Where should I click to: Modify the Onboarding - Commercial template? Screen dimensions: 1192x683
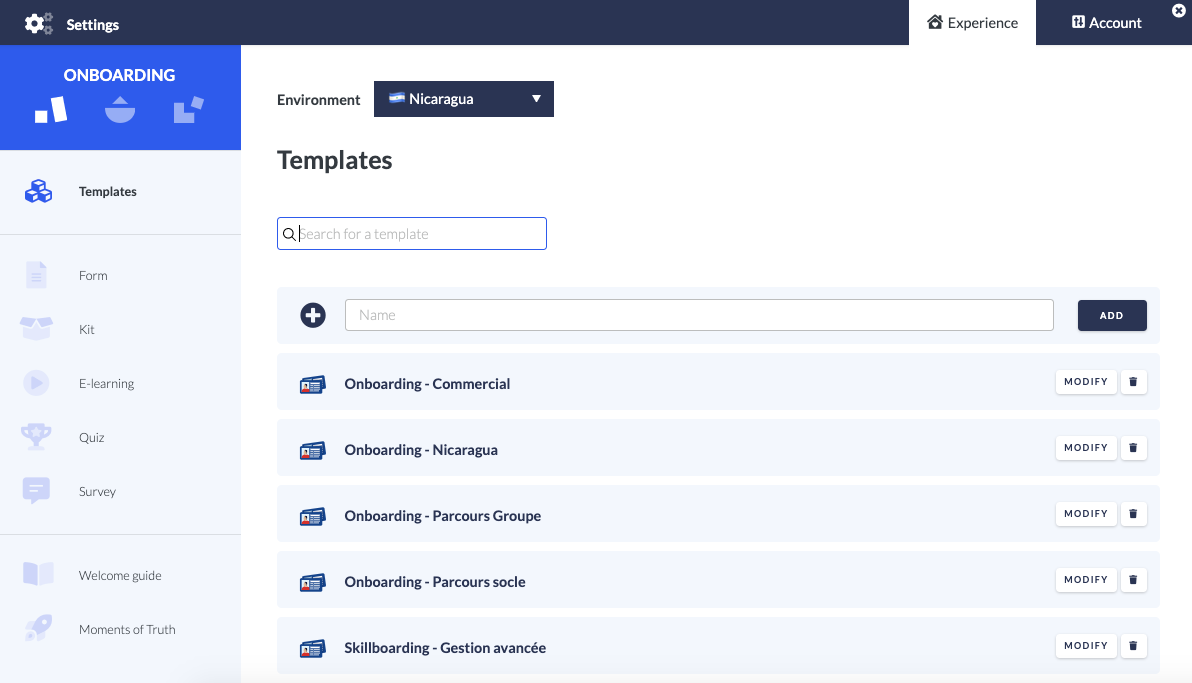(1086, 382)
